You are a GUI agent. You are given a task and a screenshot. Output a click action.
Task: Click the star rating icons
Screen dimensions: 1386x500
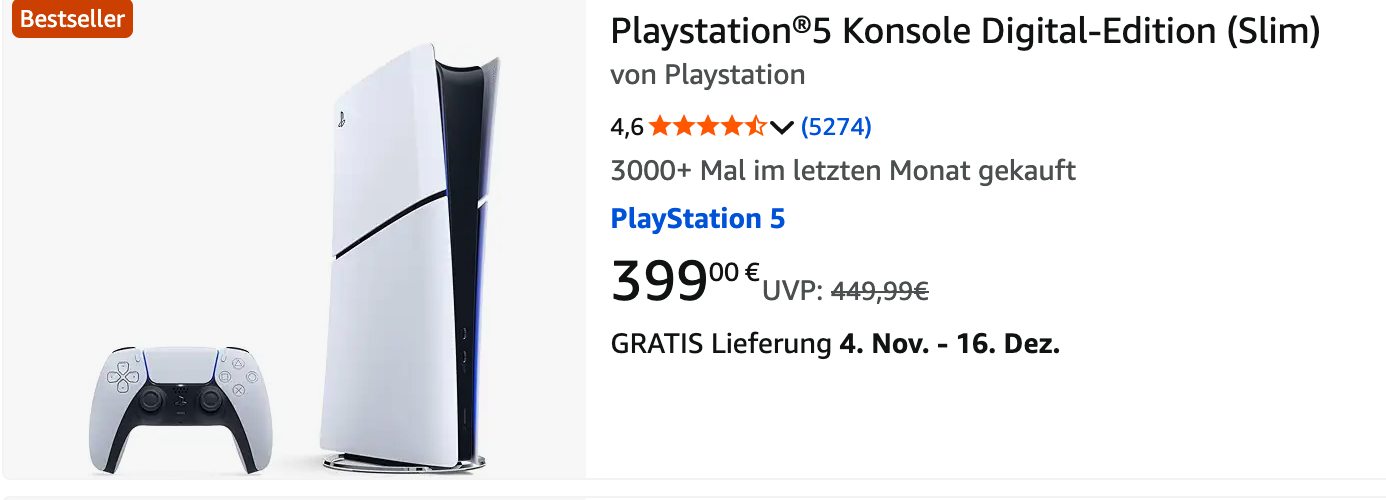pyautogui.click(x=707, y=127)
